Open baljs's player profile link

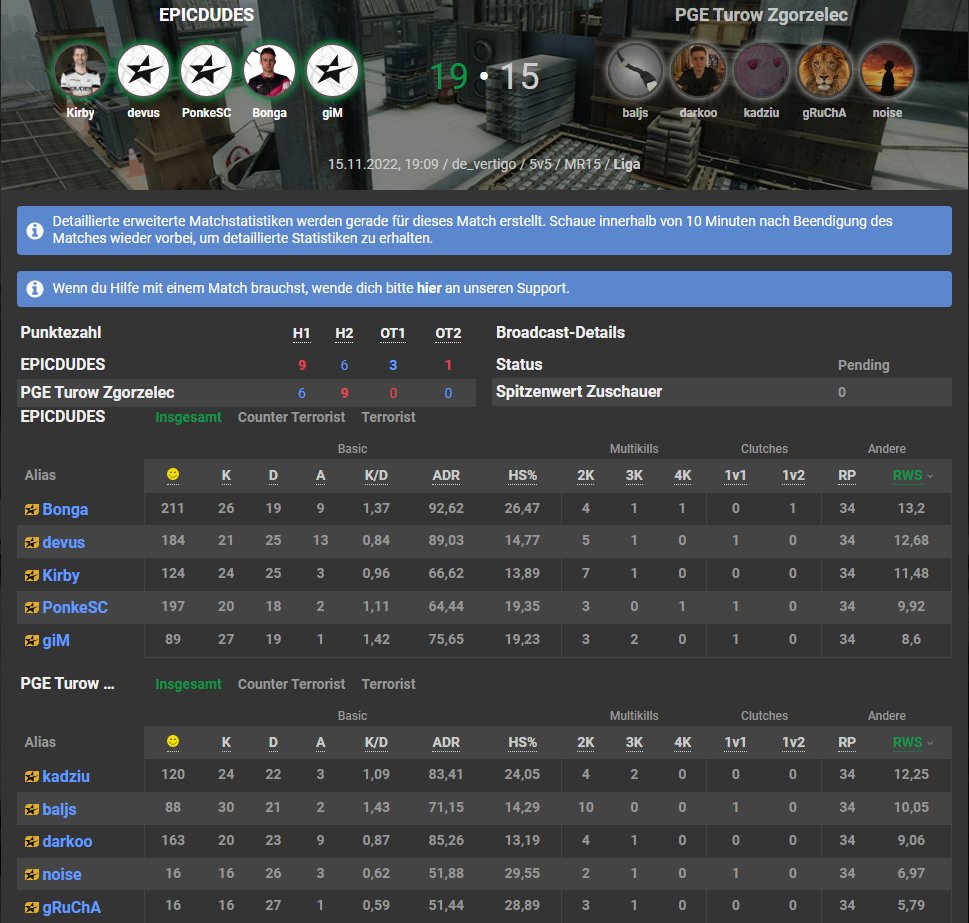point(59,809)
